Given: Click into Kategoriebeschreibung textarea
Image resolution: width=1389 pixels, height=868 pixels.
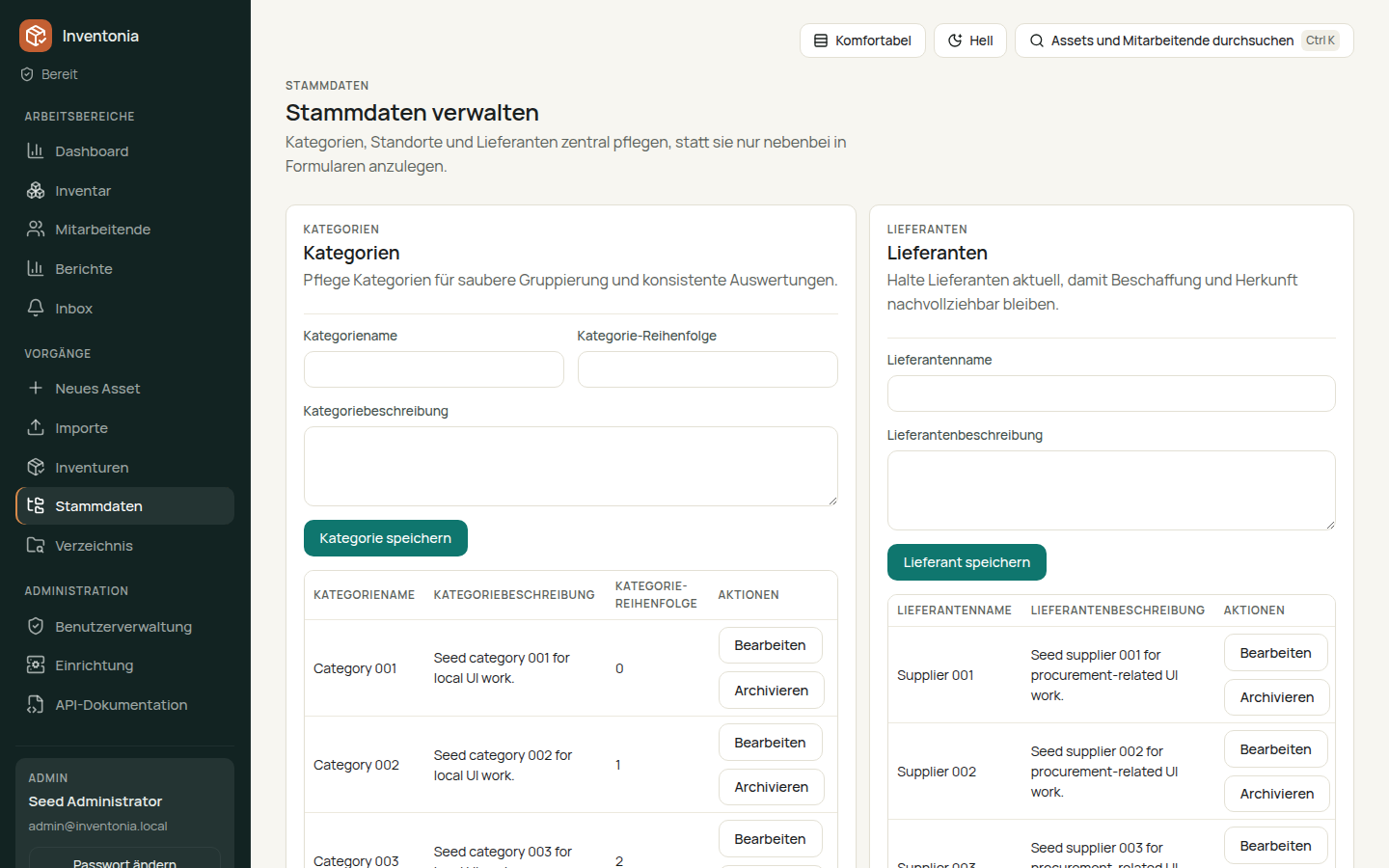Looking at the screenshot, I should [571, 466].
